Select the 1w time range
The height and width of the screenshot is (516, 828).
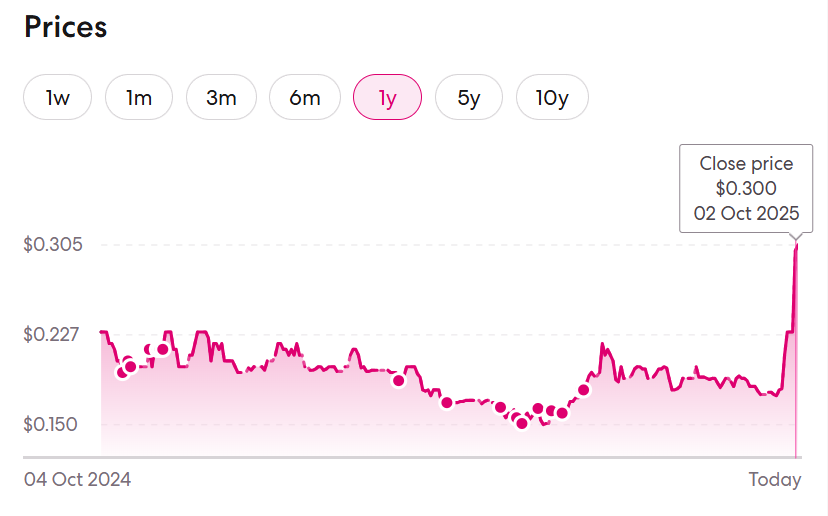[58, 98]
